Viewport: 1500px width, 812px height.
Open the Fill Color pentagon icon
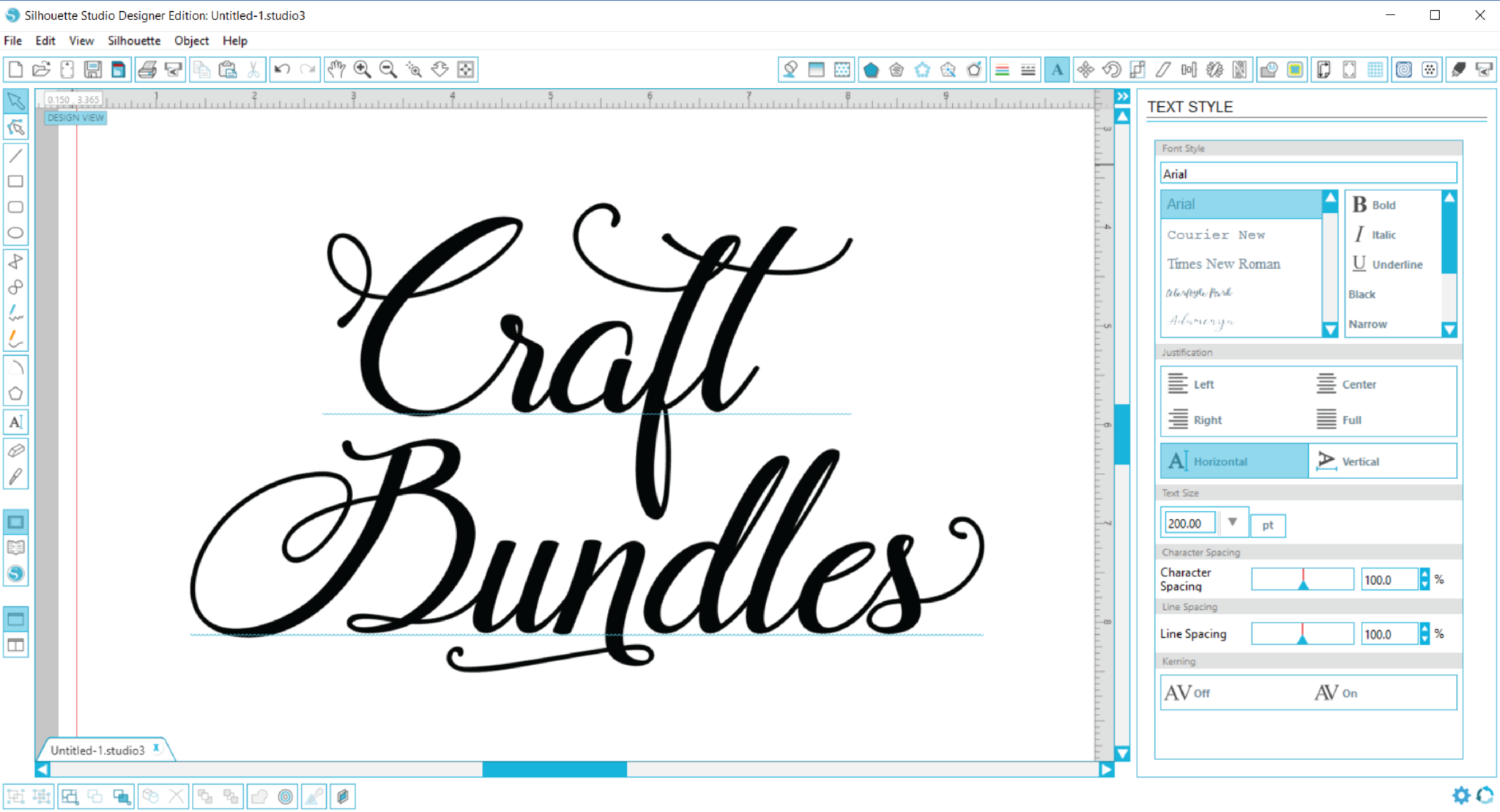click(871, 70)
